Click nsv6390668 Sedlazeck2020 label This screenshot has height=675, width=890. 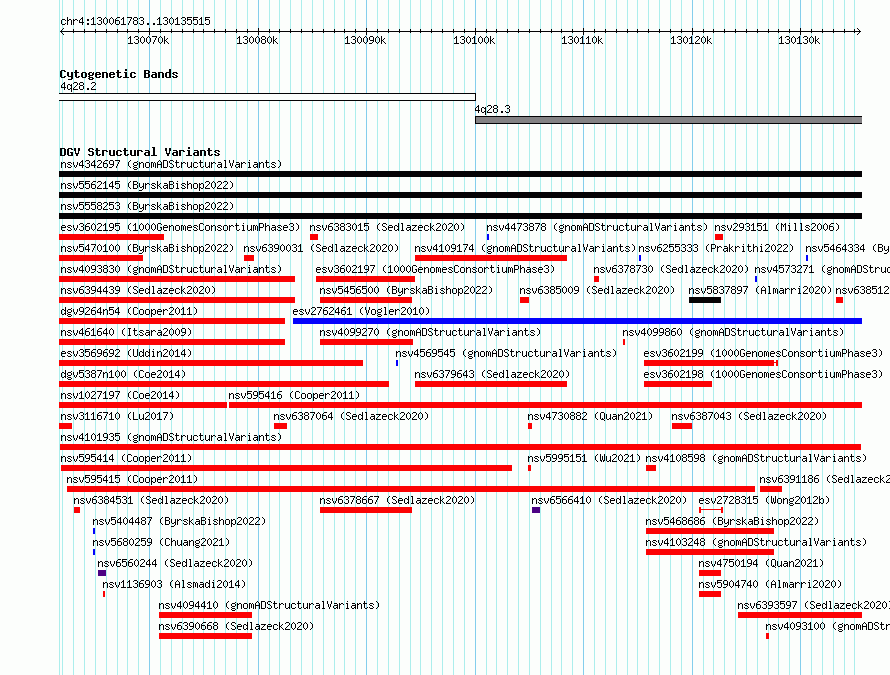236,627
